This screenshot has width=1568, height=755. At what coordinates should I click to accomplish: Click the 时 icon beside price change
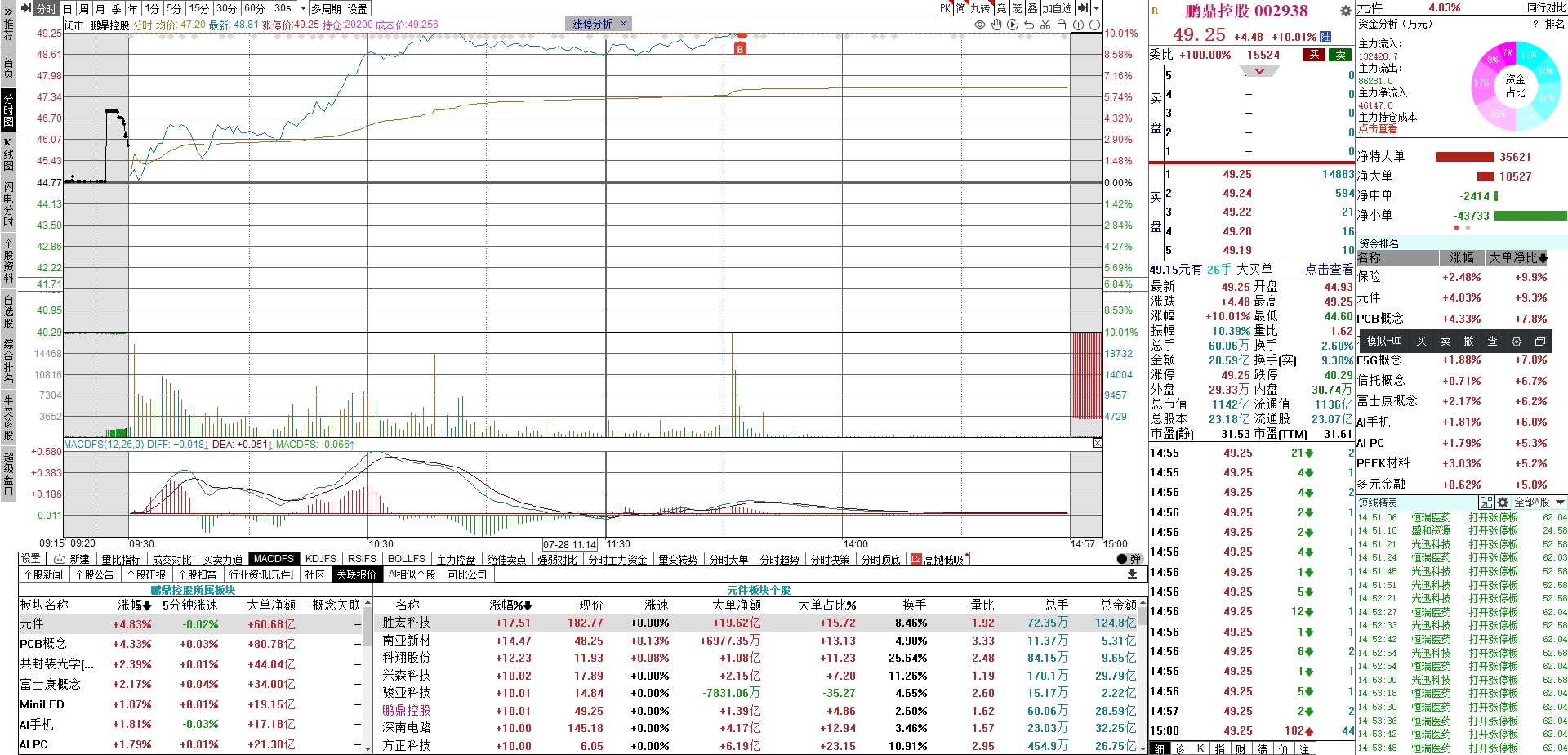pos(1325,36)
